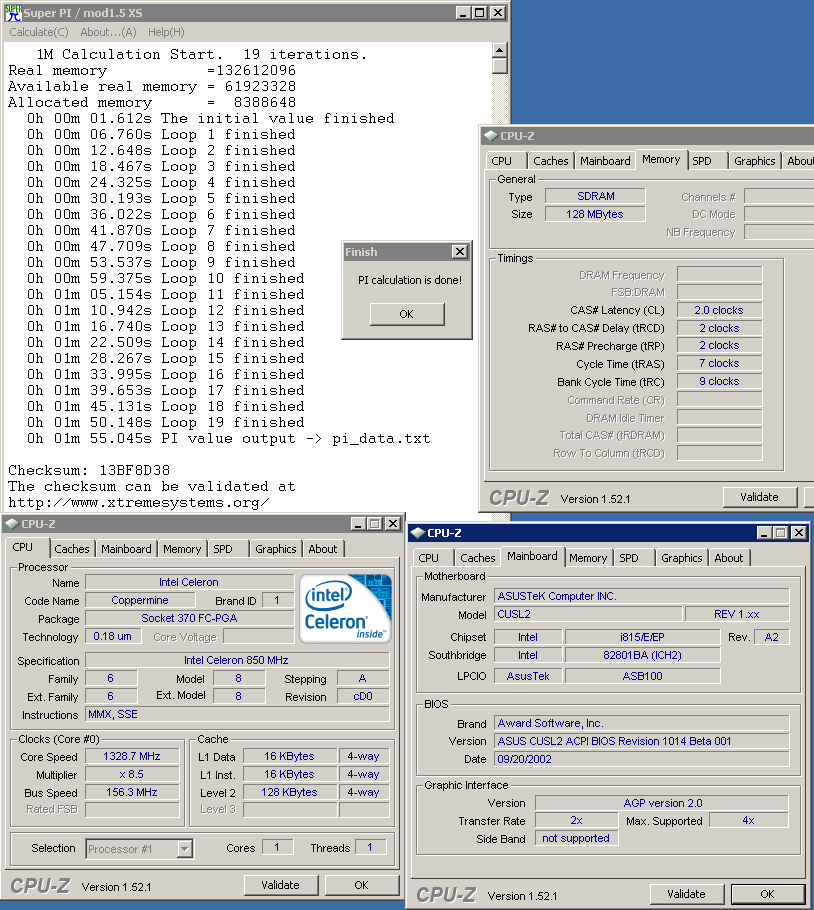The width and height of the screenshot is (814, 910).
Task: Open the Help(H) menu
Action: click(x=166, y=32)
